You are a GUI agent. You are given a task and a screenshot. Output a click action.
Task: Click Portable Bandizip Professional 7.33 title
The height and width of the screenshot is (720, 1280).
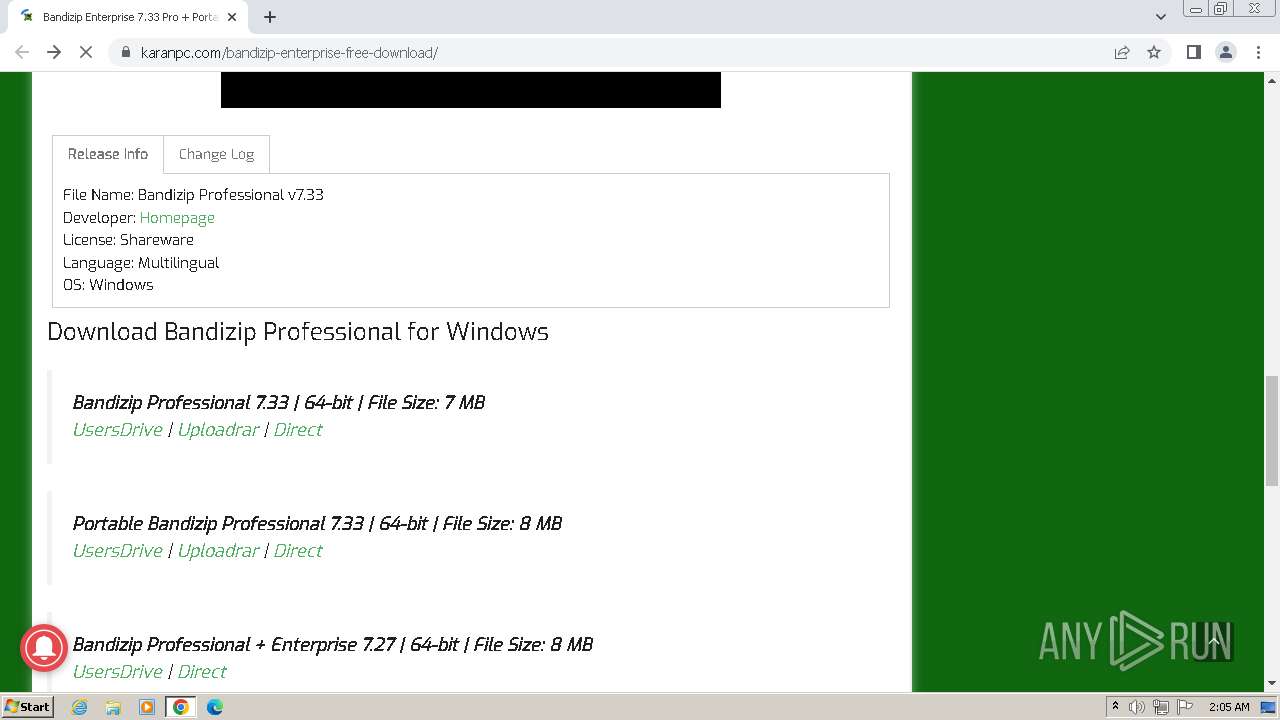click(317, 524)
